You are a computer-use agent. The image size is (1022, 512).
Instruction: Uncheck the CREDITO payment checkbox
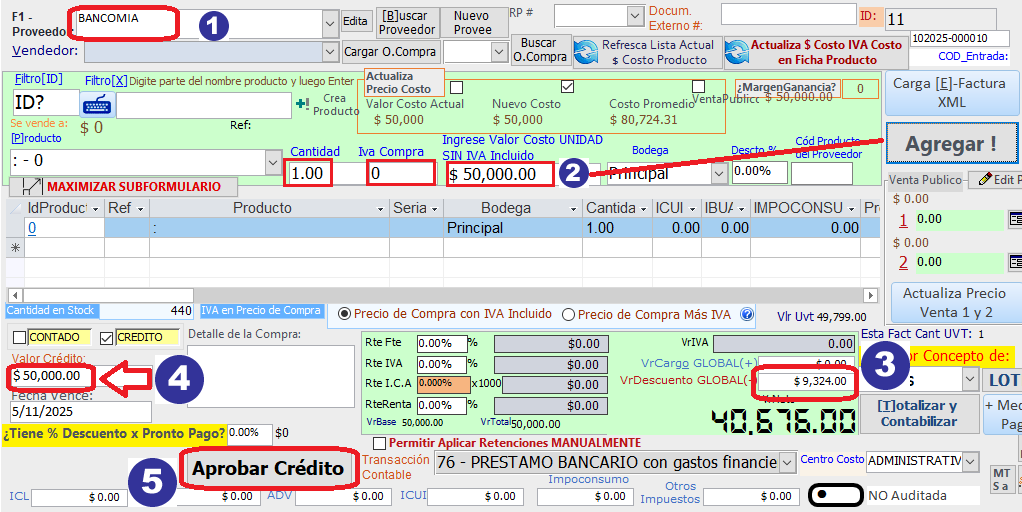(108, 337)
